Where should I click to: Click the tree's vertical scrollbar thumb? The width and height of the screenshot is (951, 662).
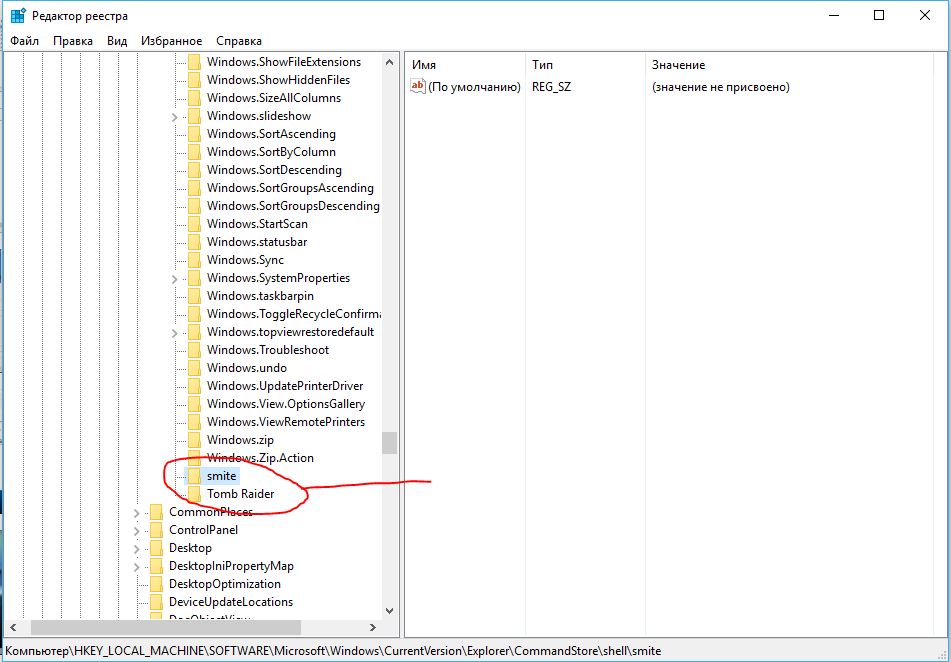(x=390, y=442)
